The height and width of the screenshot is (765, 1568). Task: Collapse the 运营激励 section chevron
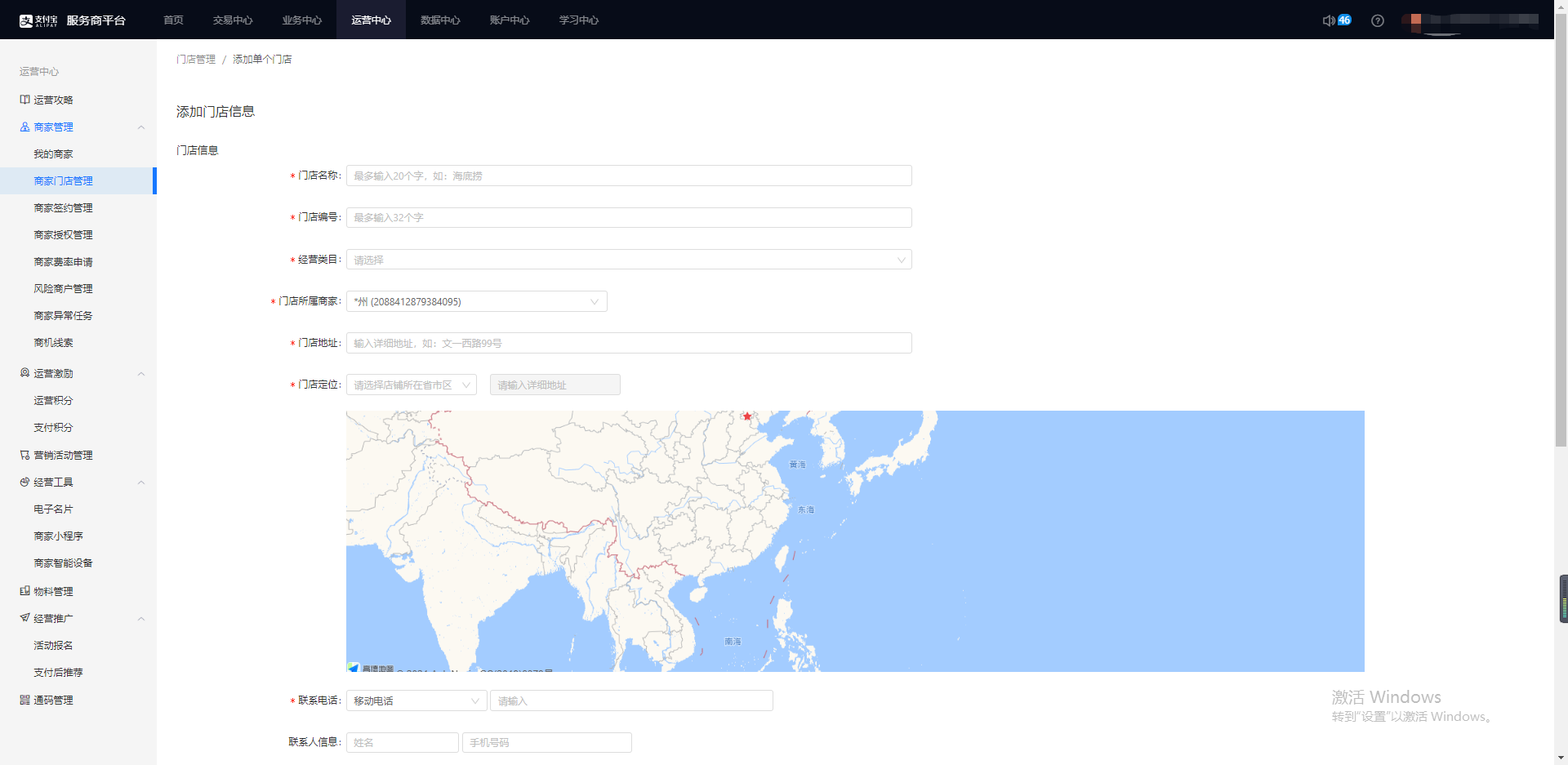141,374
